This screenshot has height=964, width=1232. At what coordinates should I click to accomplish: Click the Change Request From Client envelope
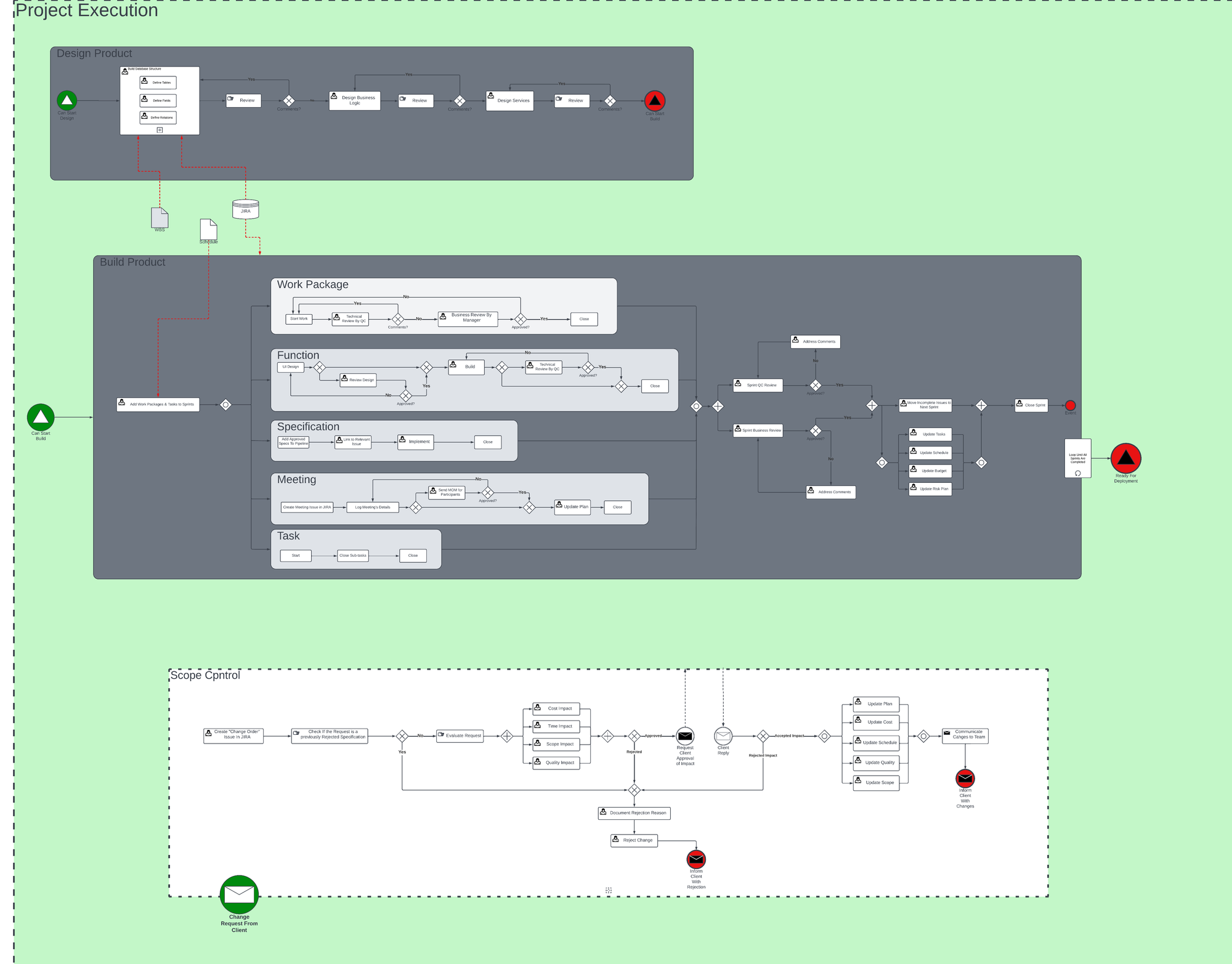[239, 894]
